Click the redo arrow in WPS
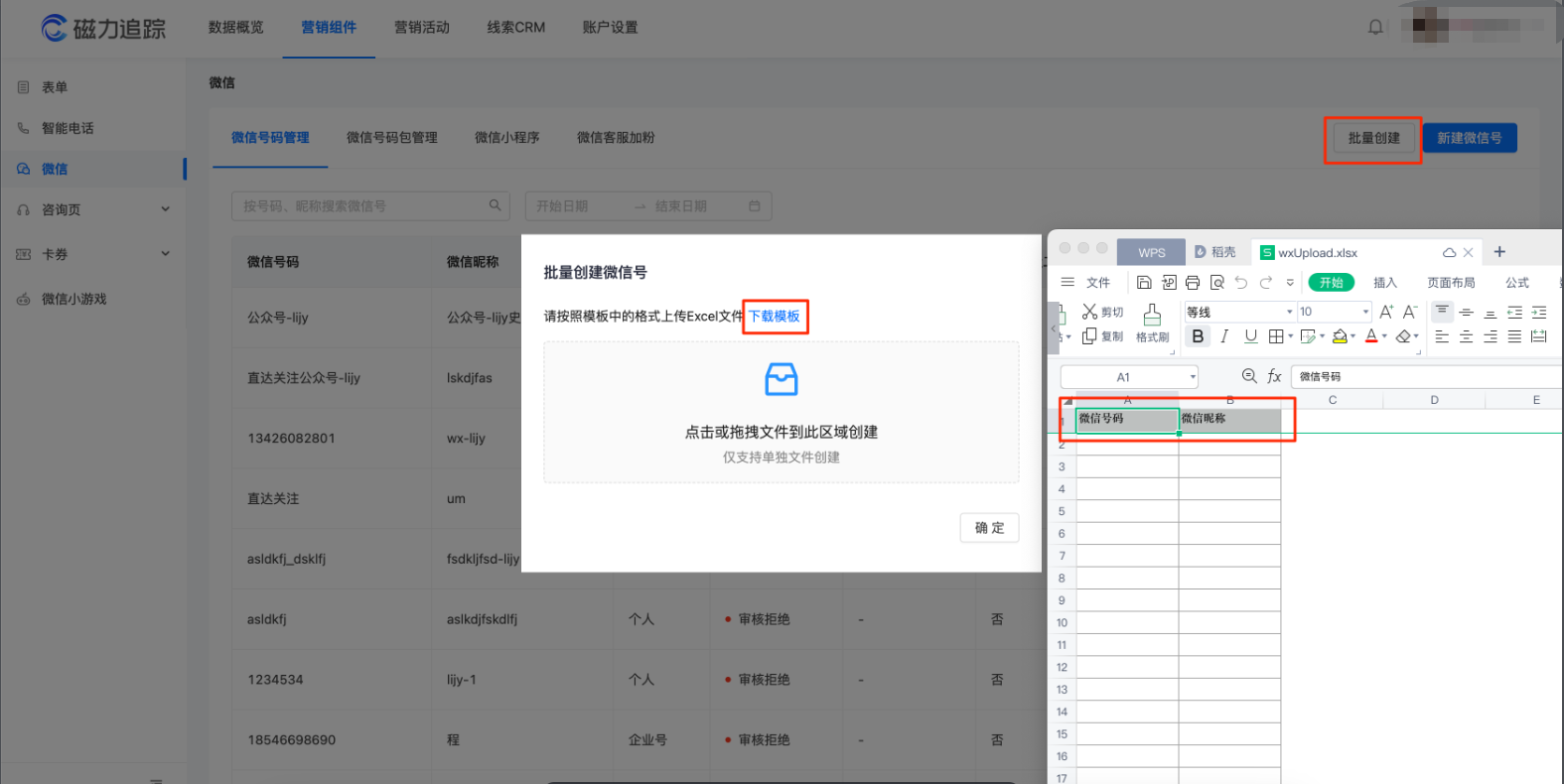The width and height of the screenshot is (1564, 784). 1266,283
